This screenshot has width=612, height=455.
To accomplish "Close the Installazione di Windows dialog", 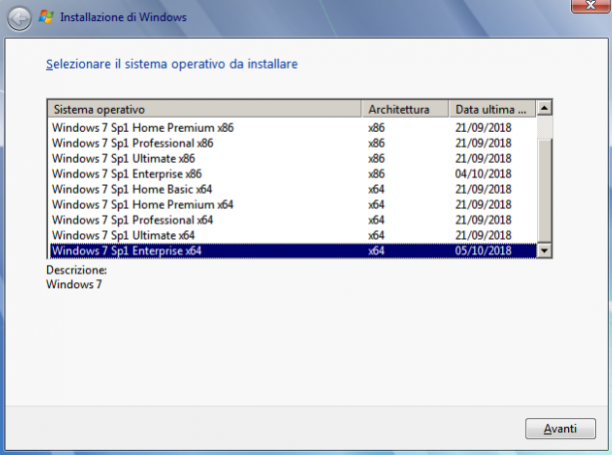I will coord(591,5).
